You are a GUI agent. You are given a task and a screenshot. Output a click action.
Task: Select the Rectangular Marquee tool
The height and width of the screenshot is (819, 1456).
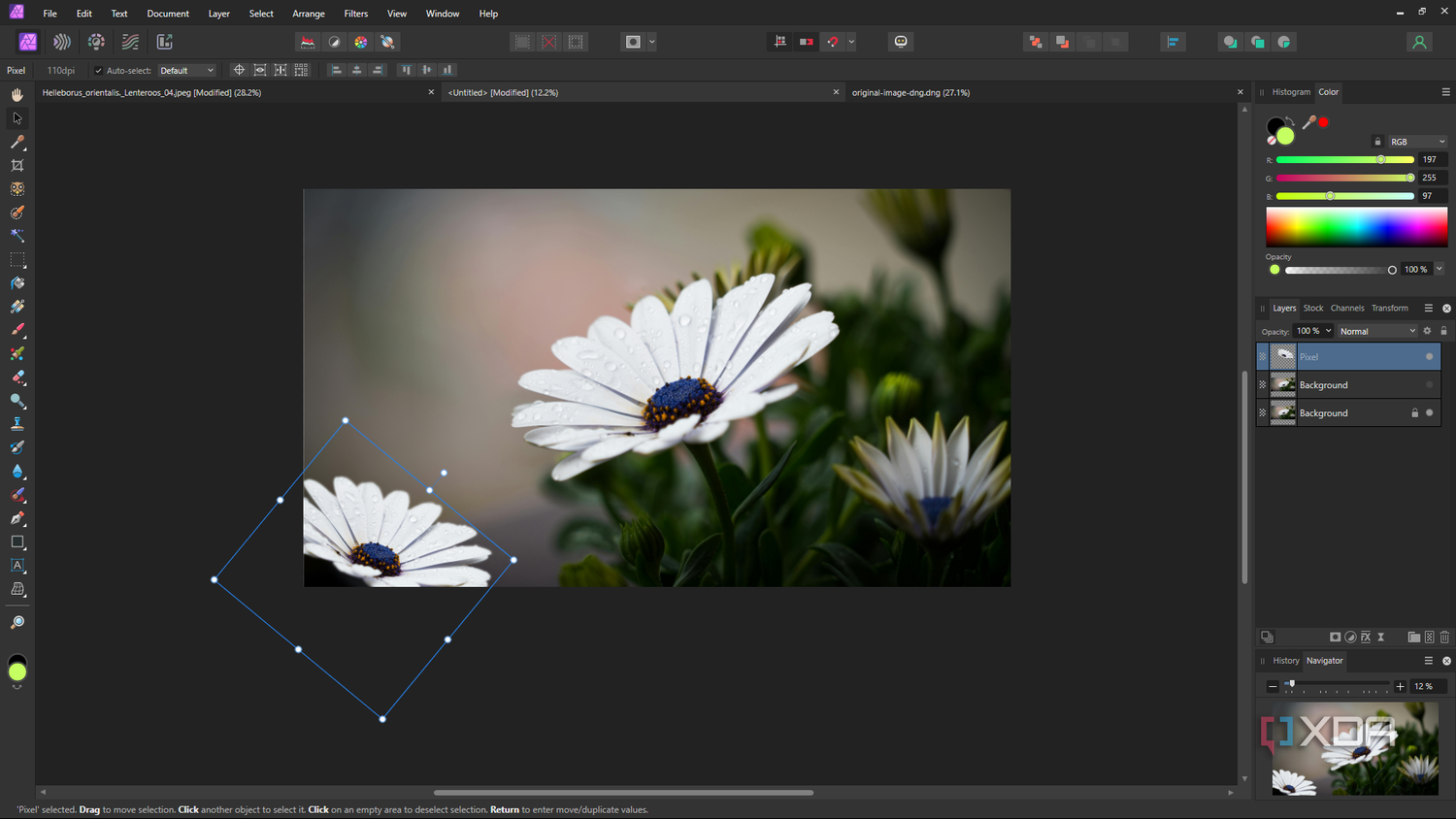17,259
